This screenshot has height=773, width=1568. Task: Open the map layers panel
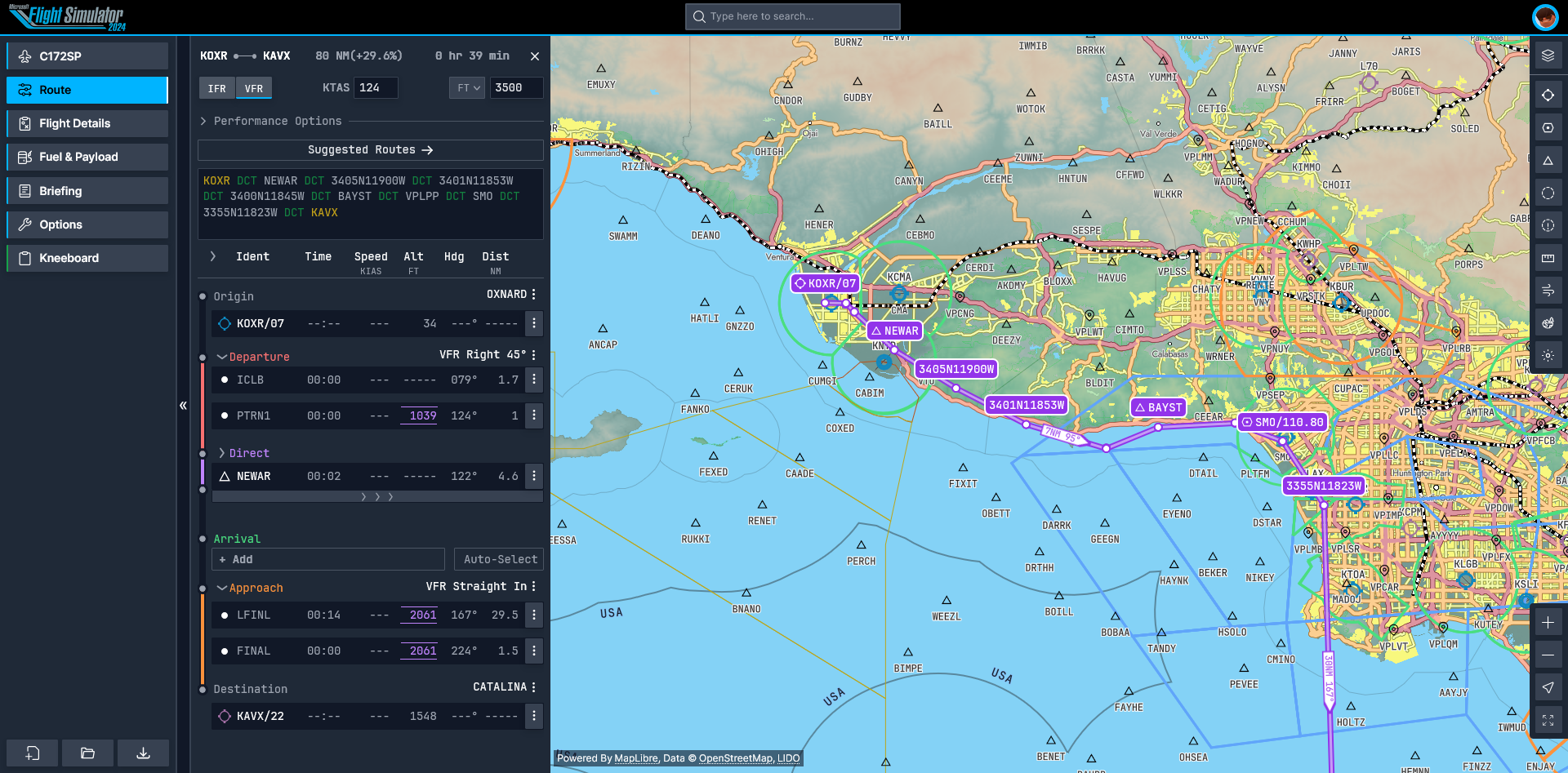1548,56
